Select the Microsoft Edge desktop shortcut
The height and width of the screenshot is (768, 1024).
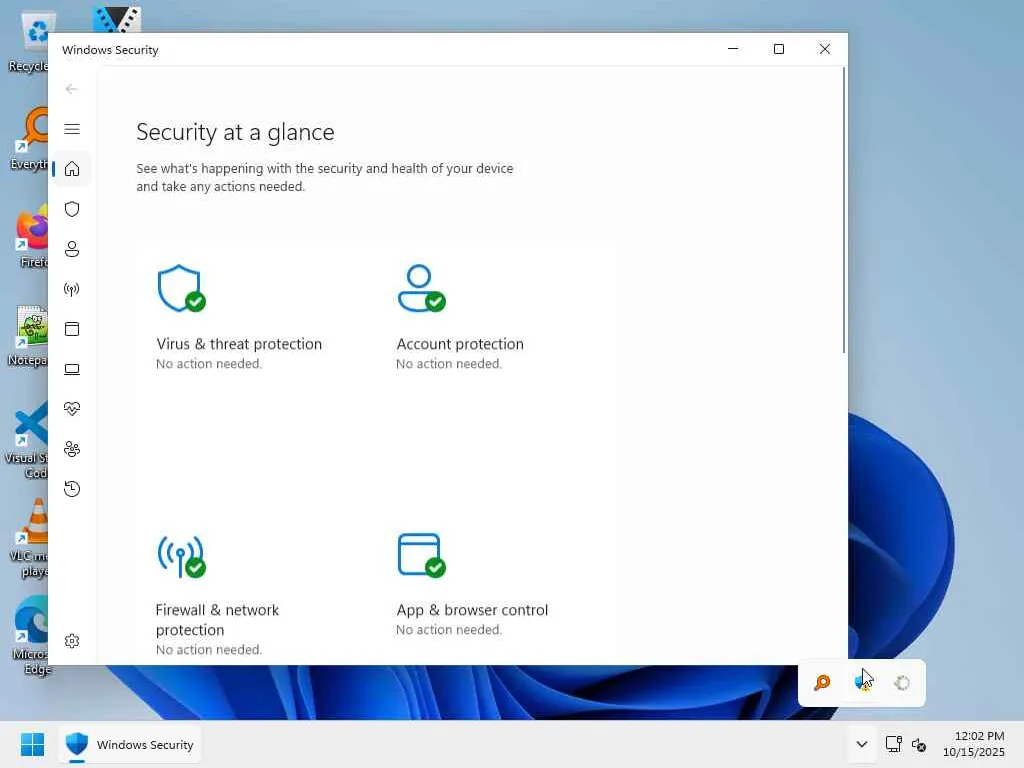pos(29,636)
